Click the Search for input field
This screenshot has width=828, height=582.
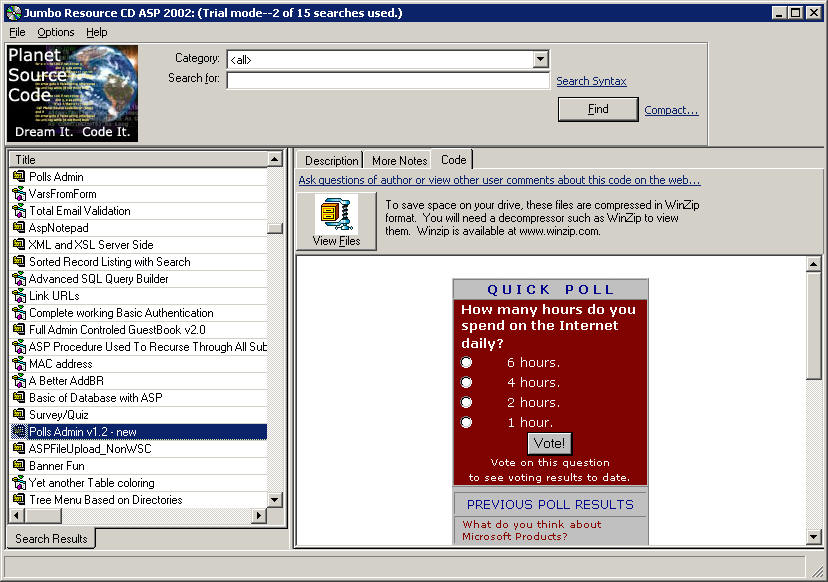point(388,80)
